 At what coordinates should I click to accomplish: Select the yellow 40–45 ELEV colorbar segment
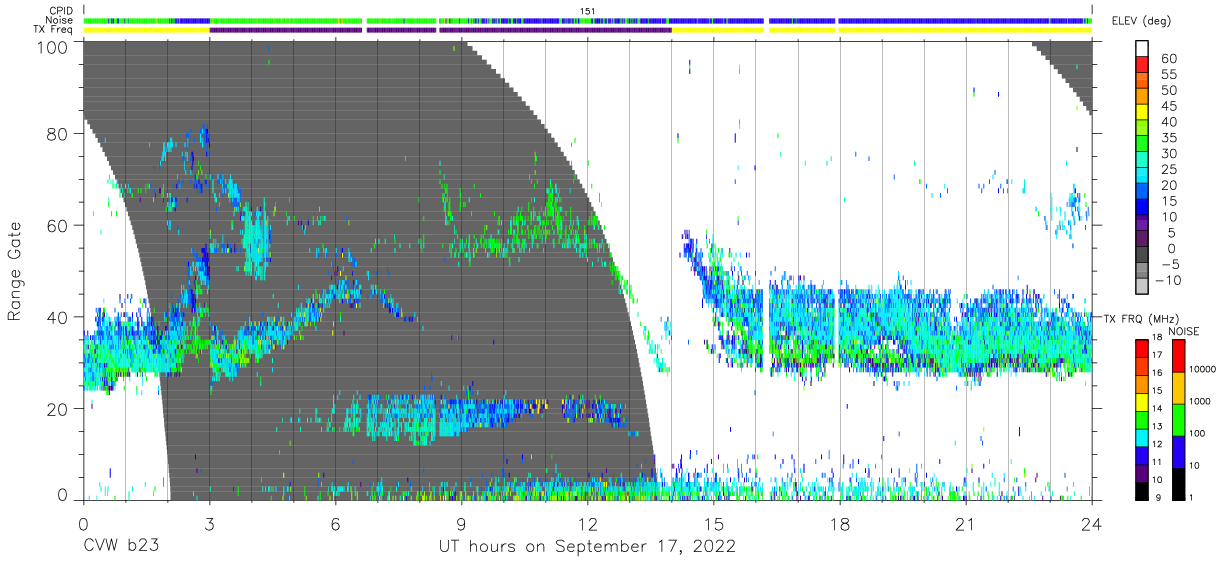click(1142, 113)
